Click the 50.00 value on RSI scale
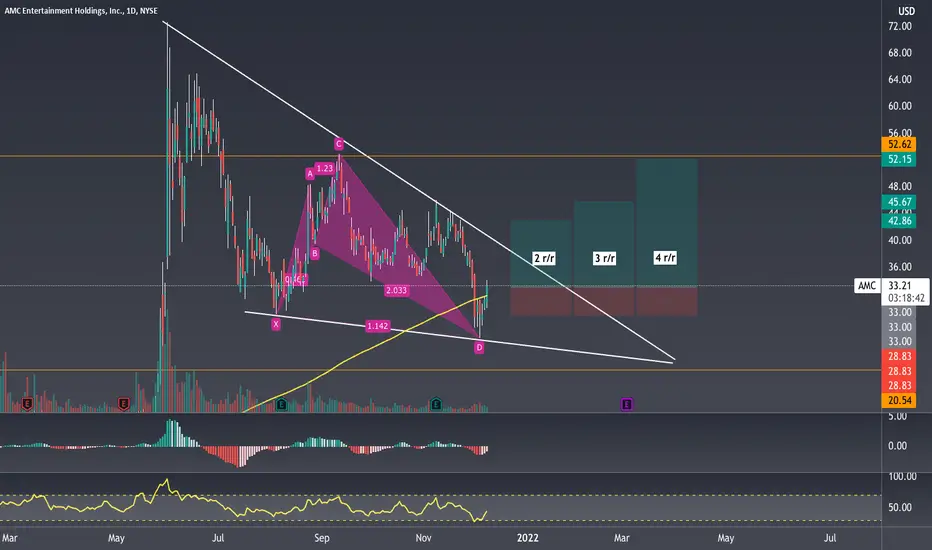This screenshot has width=932, height=550. (x=900, y=507)
